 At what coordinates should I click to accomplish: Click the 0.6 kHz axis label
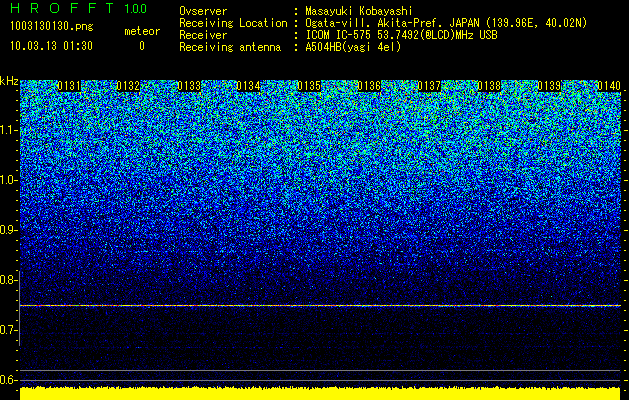pyautogui.click(x=8, y=380)
